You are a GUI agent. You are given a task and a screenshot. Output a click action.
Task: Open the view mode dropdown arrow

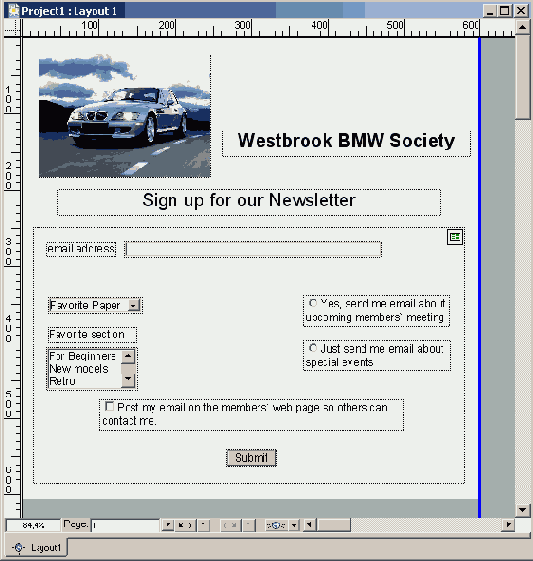[x=294, y=525]
